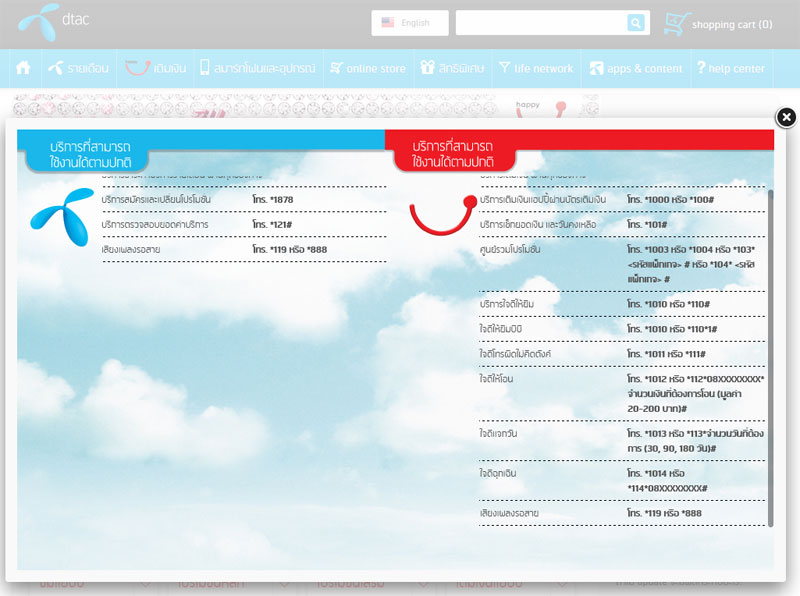
Task: Go to the home icon in nav bar
Action: (x=23, y=68)
